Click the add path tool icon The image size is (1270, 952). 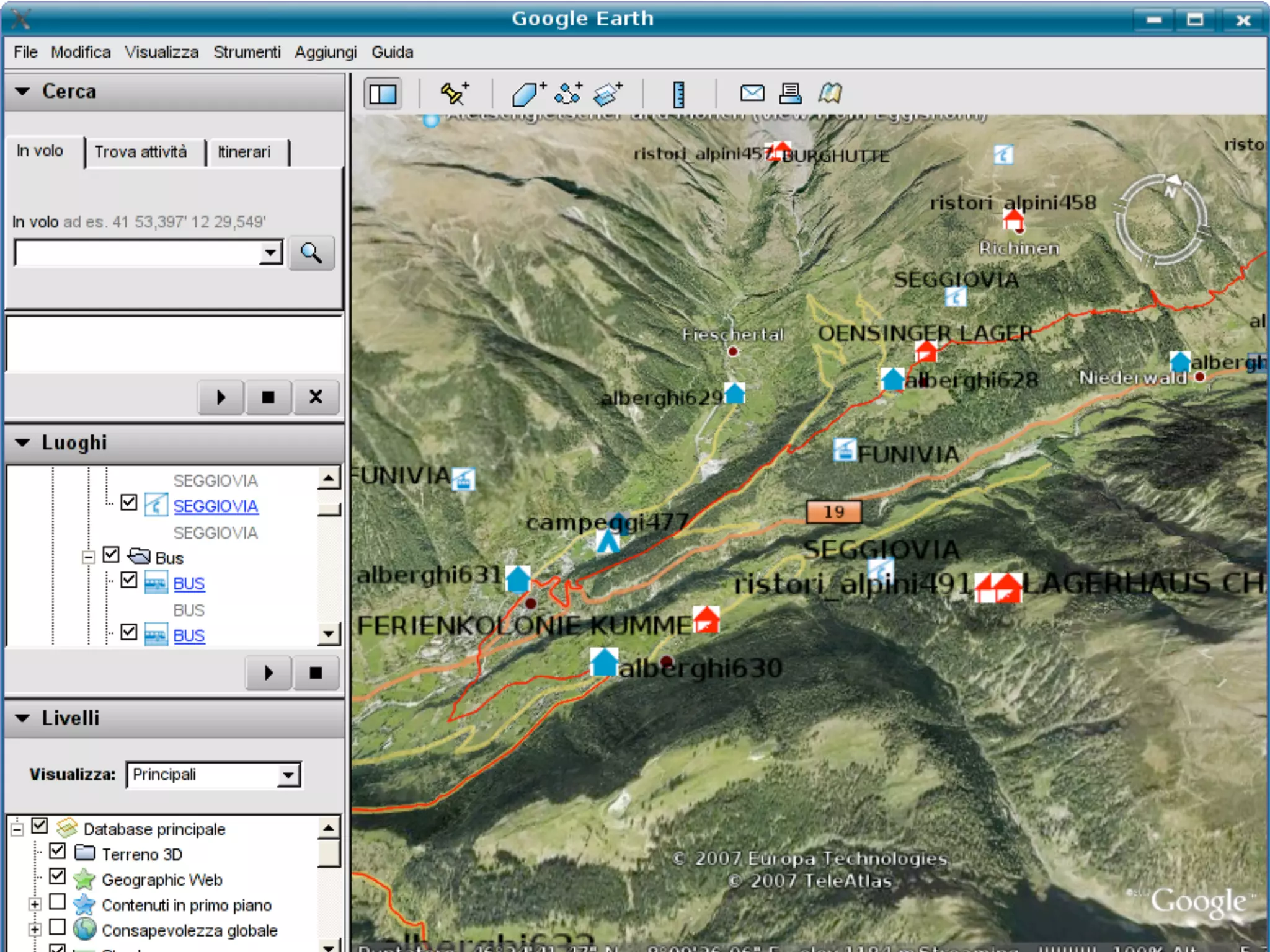[x=568, y=94]
